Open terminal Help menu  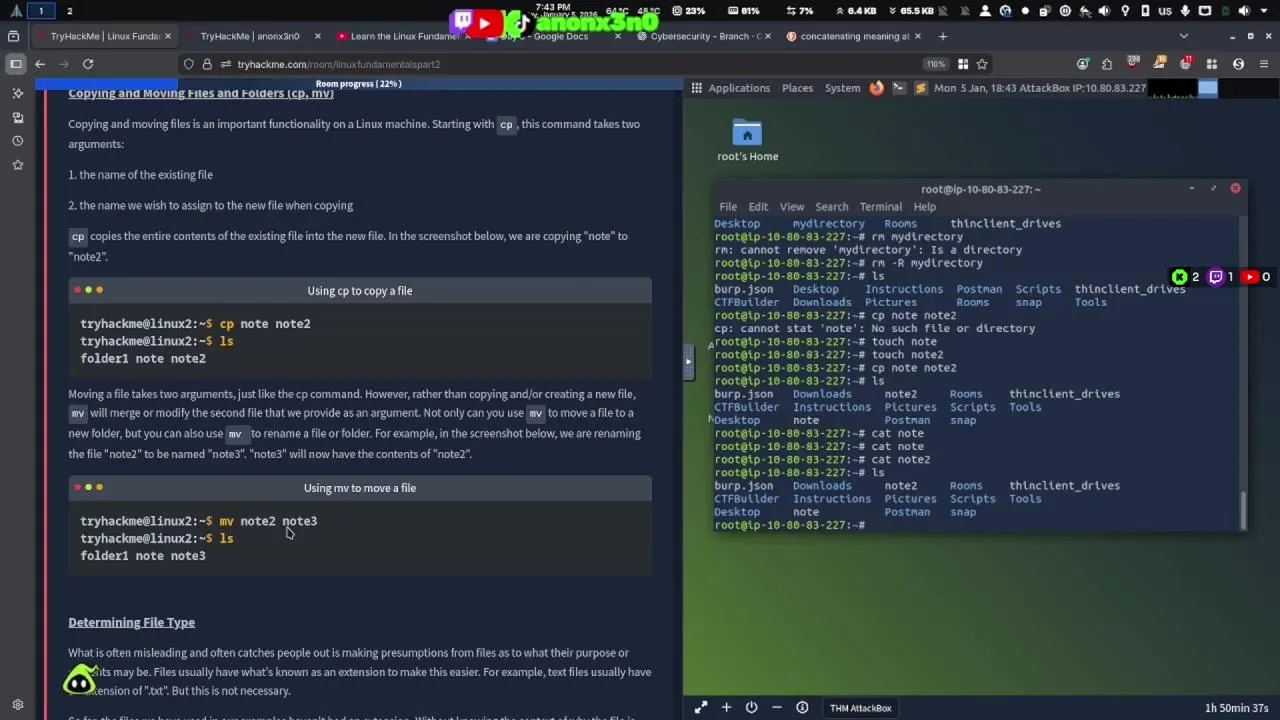click(x=924, y=207)
